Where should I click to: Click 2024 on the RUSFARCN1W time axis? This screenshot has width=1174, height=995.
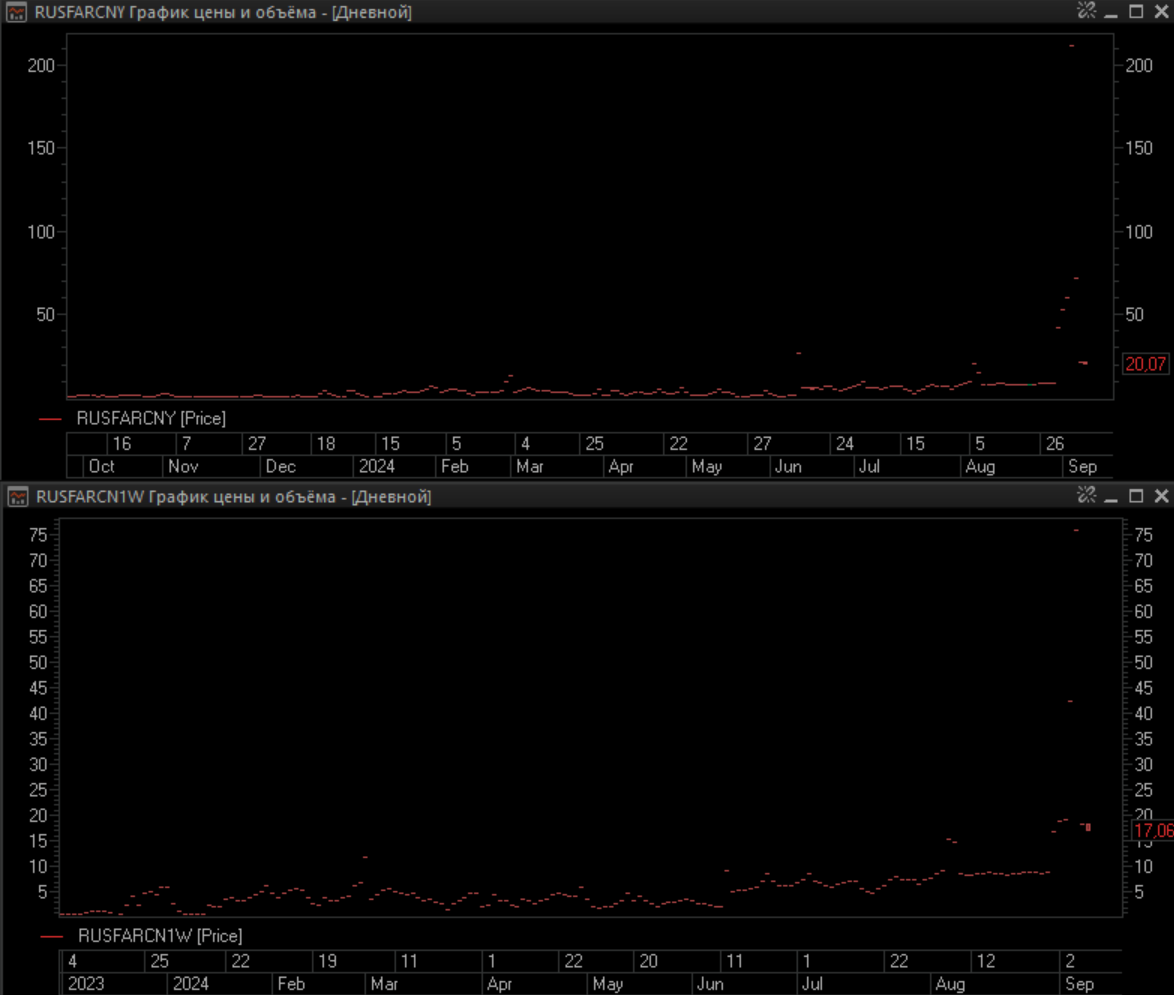pyautogui.click(x=191, y=984)
